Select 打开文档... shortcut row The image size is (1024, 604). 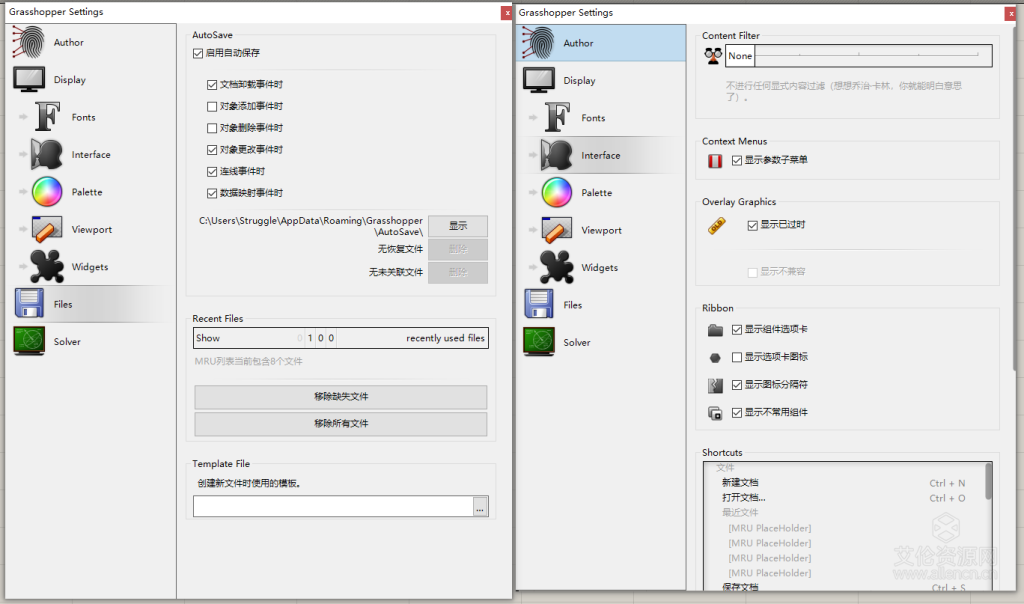click(x=843, y=498)
